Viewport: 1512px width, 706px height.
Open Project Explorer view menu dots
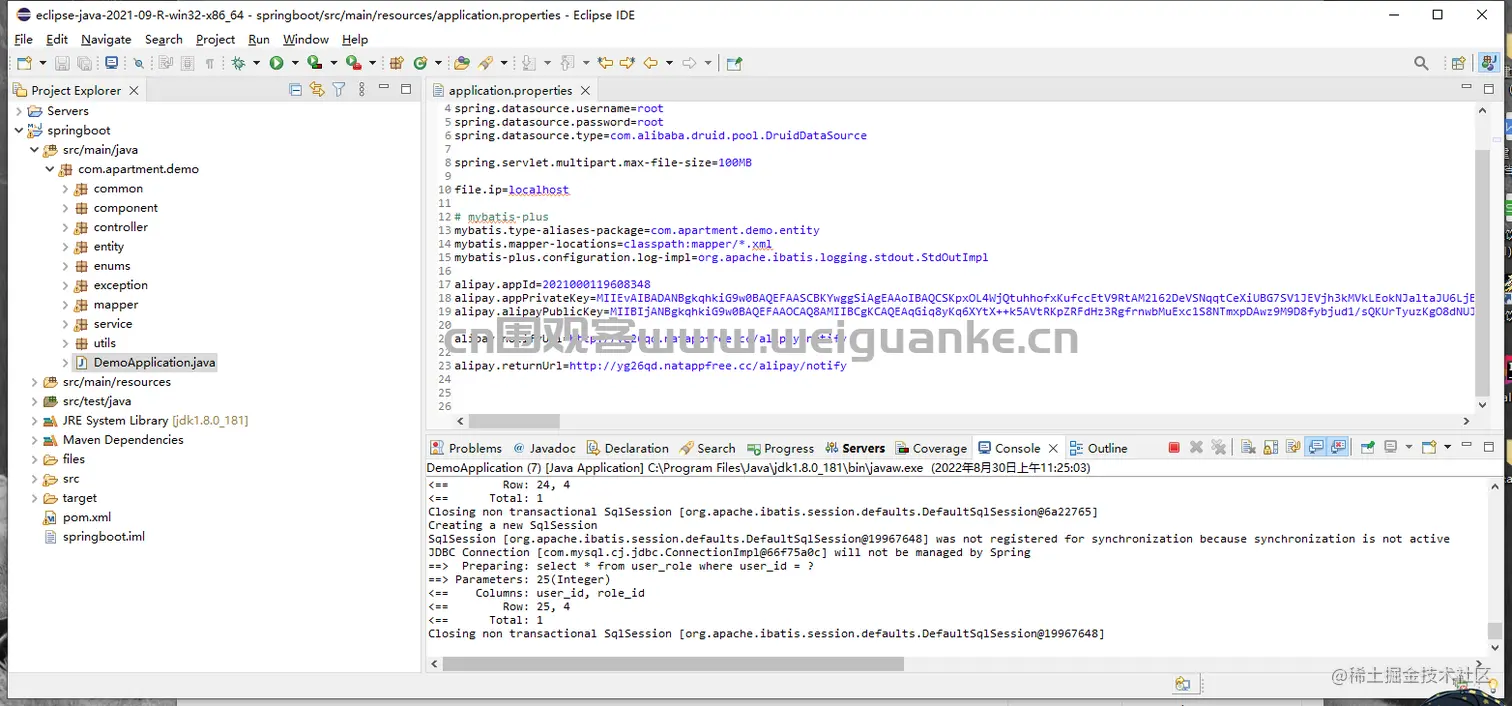[362, 90]
